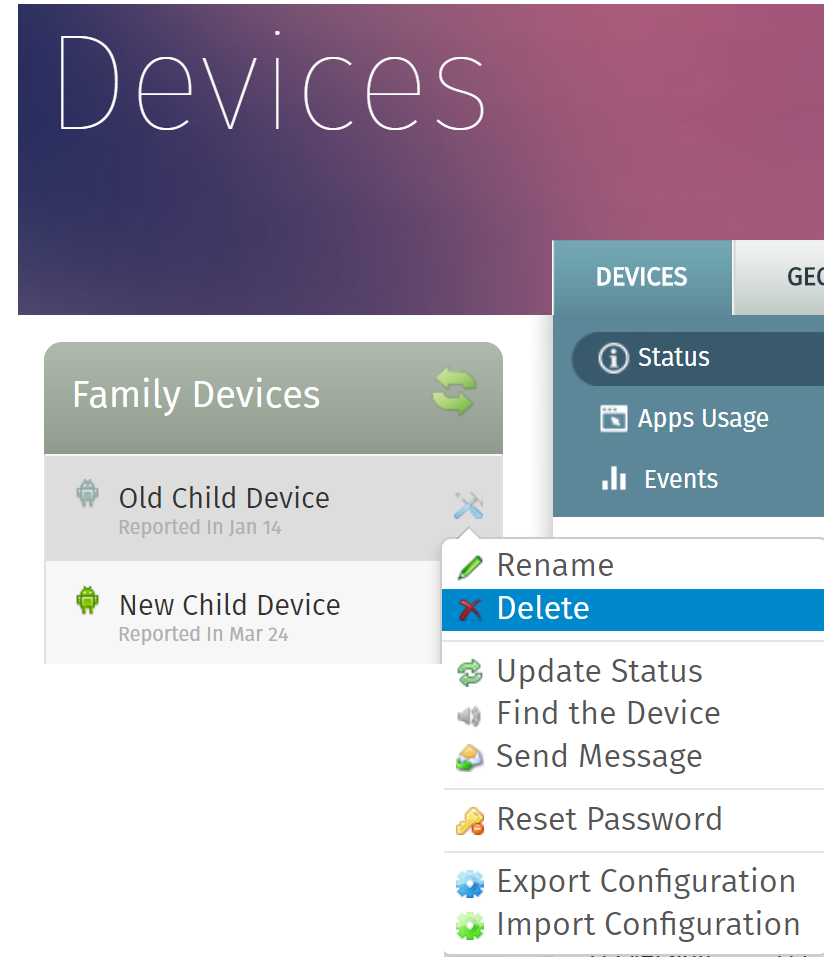Open tools icon for Old Child Device
The height and width of the screenshot is (957, 828).
[x=469, y=505]
